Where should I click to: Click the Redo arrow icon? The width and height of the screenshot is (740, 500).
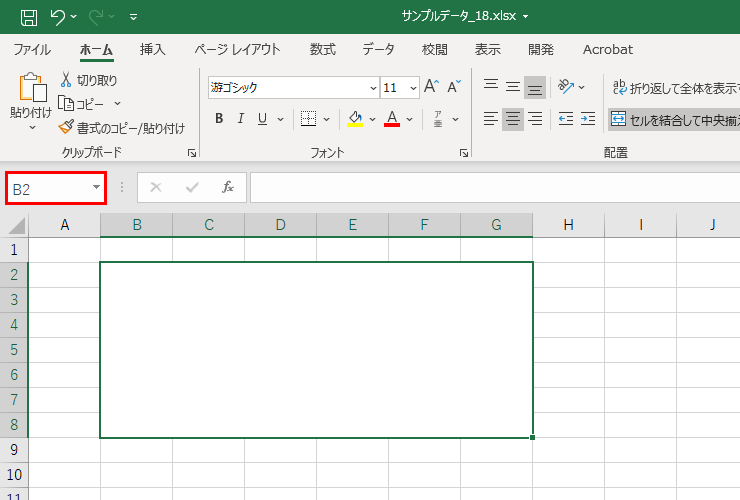(x=96, y=17)
